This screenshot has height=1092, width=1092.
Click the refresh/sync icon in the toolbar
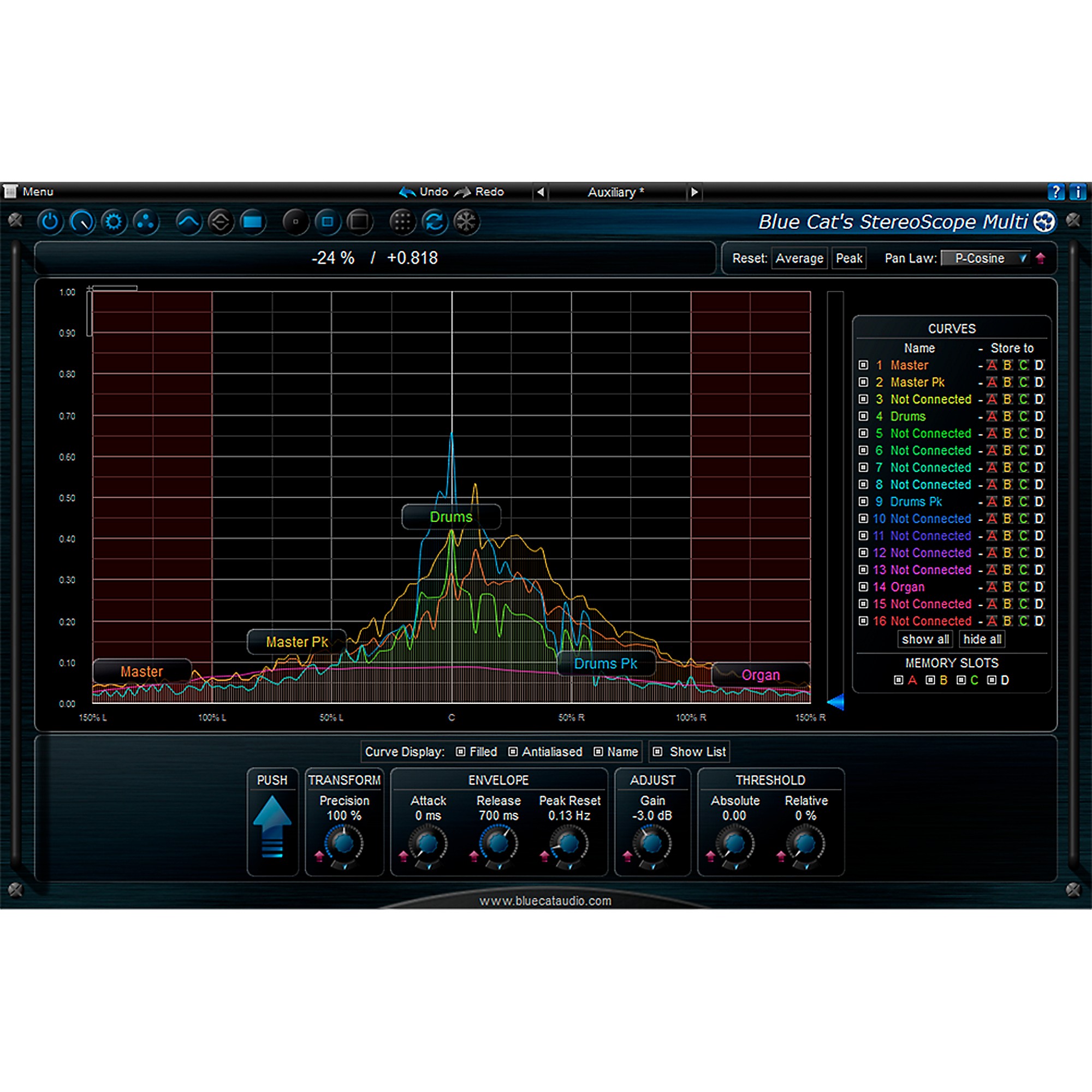pyautogui.click(x=434, y=222)
